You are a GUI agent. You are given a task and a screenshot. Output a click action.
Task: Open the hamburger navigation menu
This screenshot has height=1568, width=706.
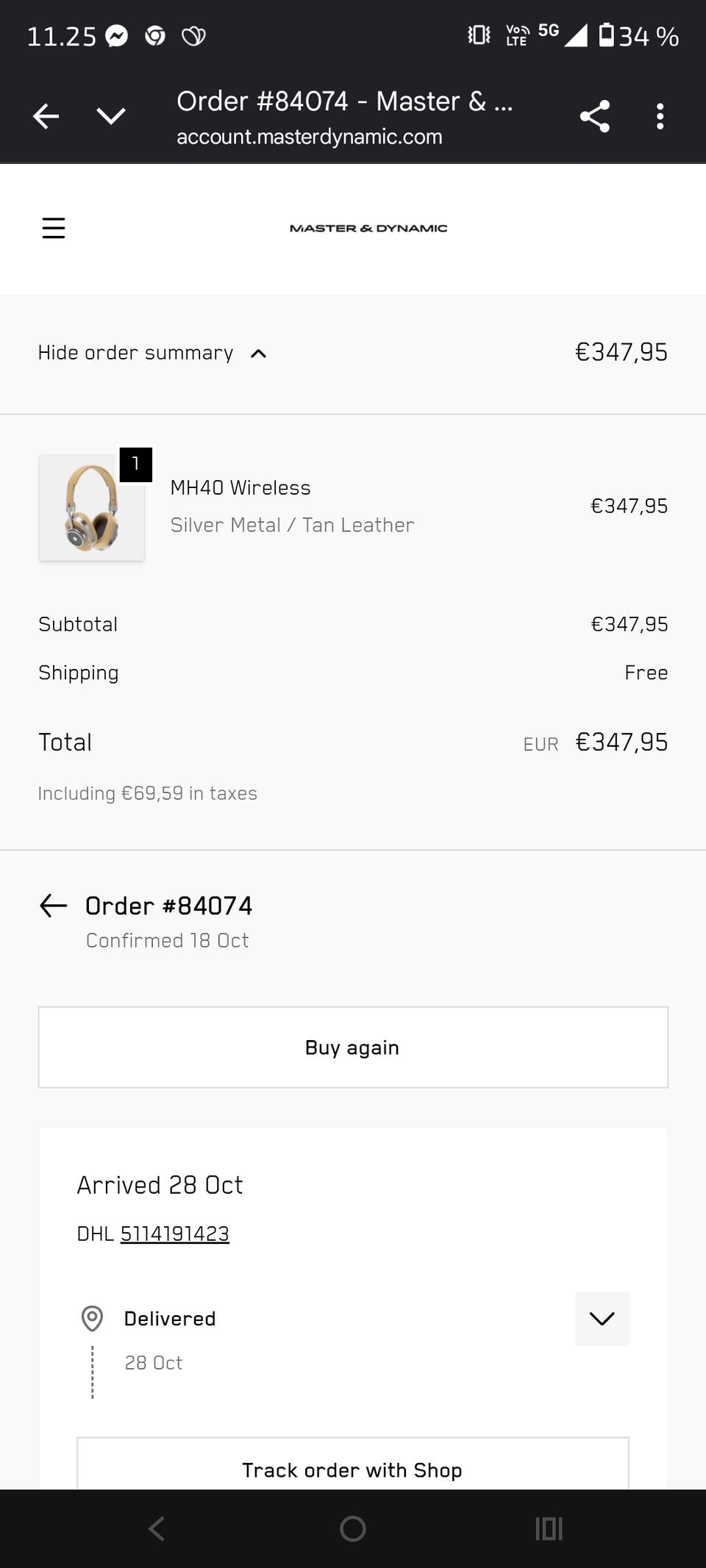click(x=54, y=228)
